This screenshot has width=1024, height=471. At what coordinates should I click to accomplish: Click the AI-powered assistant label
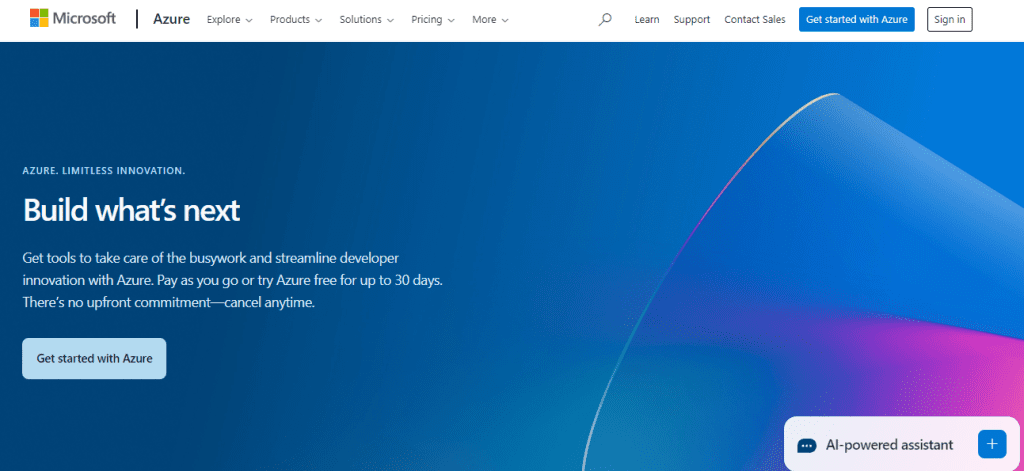(889, 445)
